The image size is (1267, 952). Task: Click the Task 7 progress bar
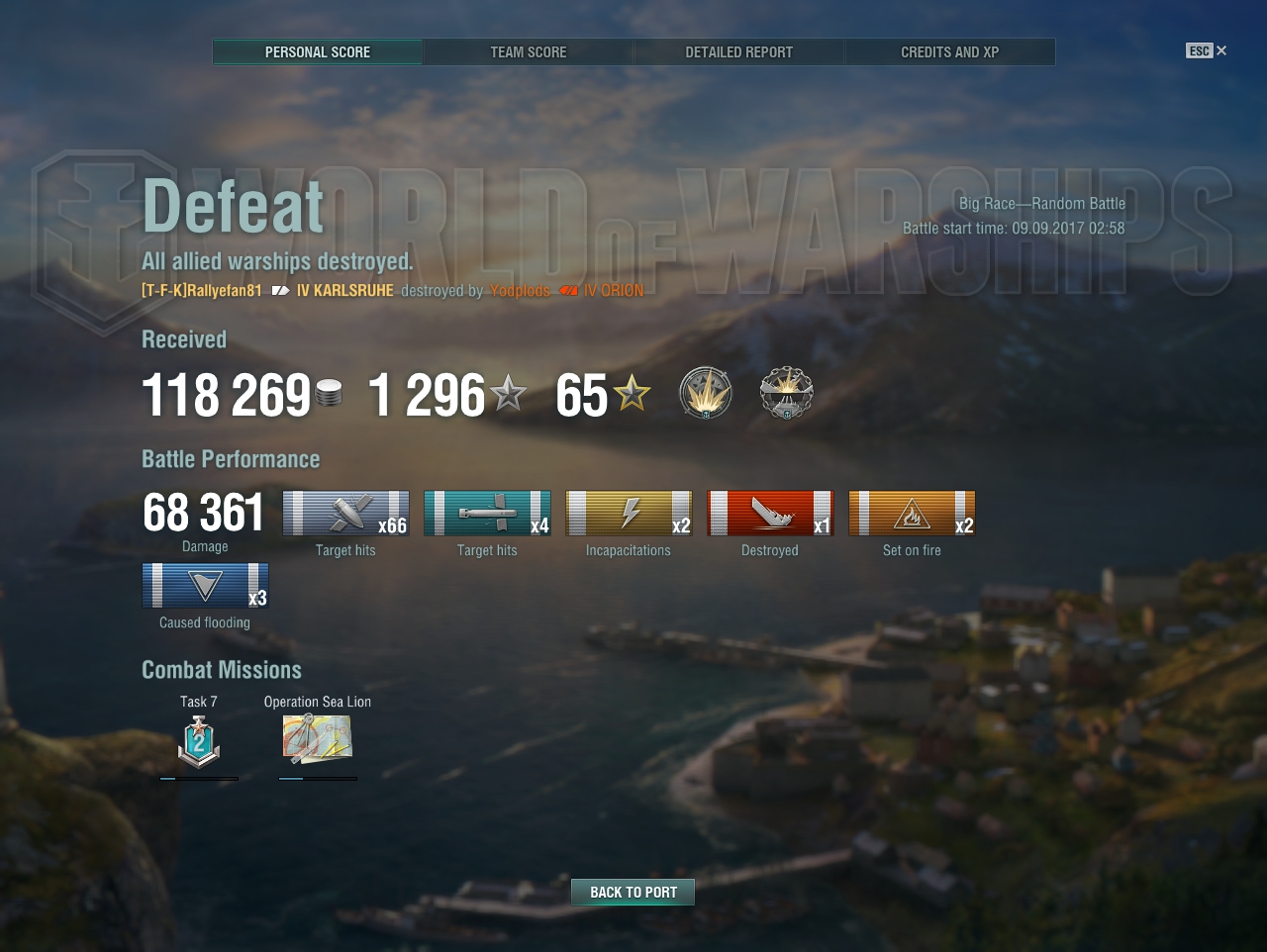(x=199, y=779)
